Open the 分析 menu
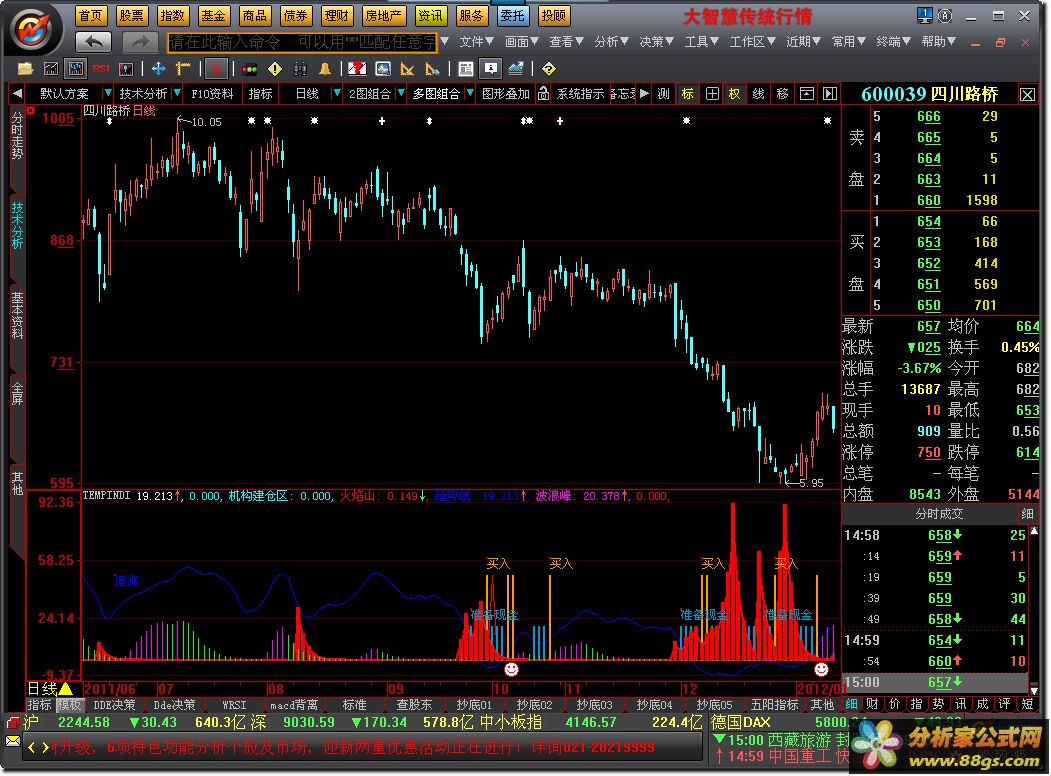 (611, 42)
